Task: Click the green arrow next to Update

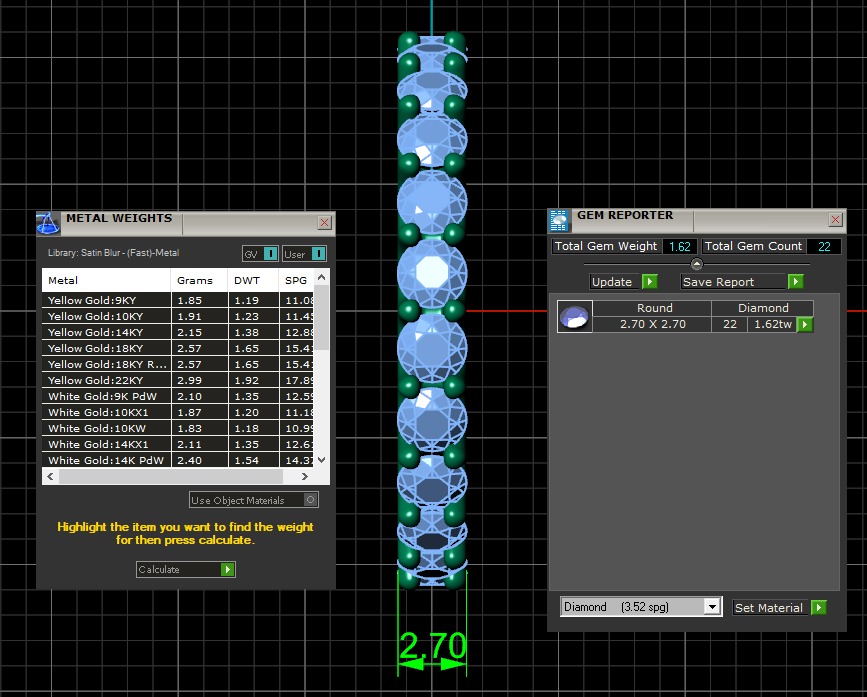Action: (x=650, y=282)
